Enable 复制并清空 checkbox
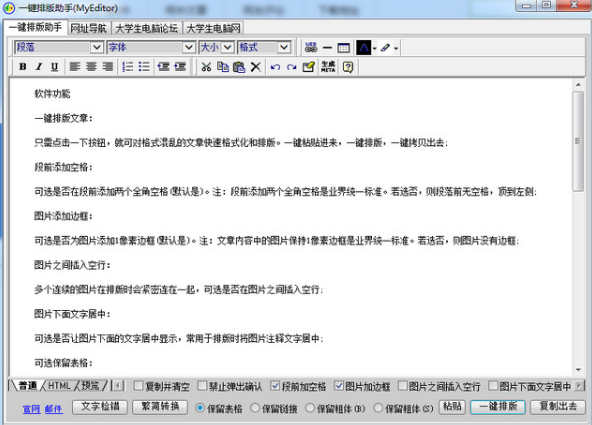 (x=139, y=386)
